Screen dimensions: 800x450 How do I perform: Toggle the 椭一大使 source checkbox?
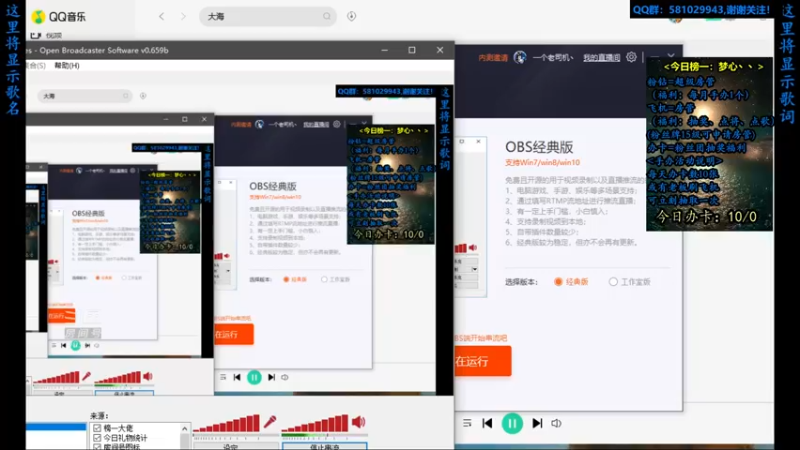click(97, 428)
